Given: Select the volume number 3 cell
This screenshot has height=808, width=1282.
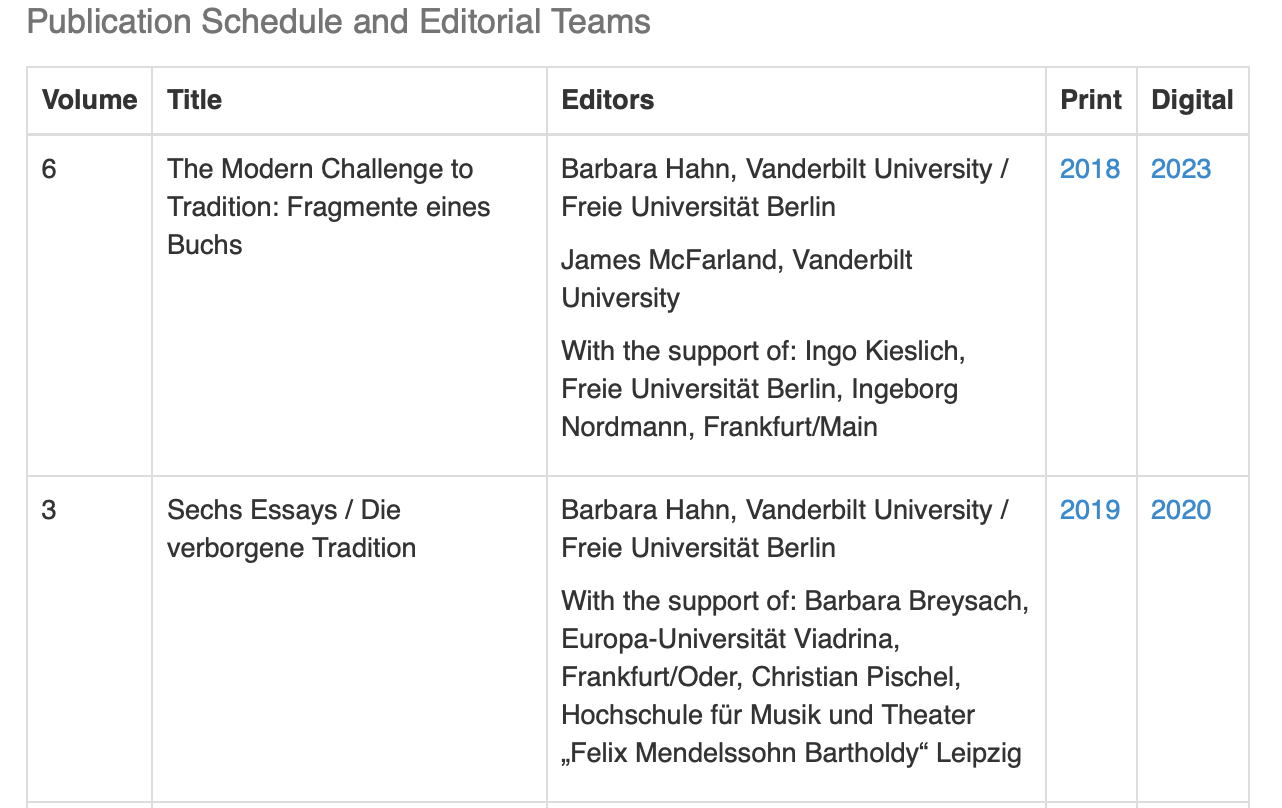Looking at the screenshot, I should coord(49,510).
